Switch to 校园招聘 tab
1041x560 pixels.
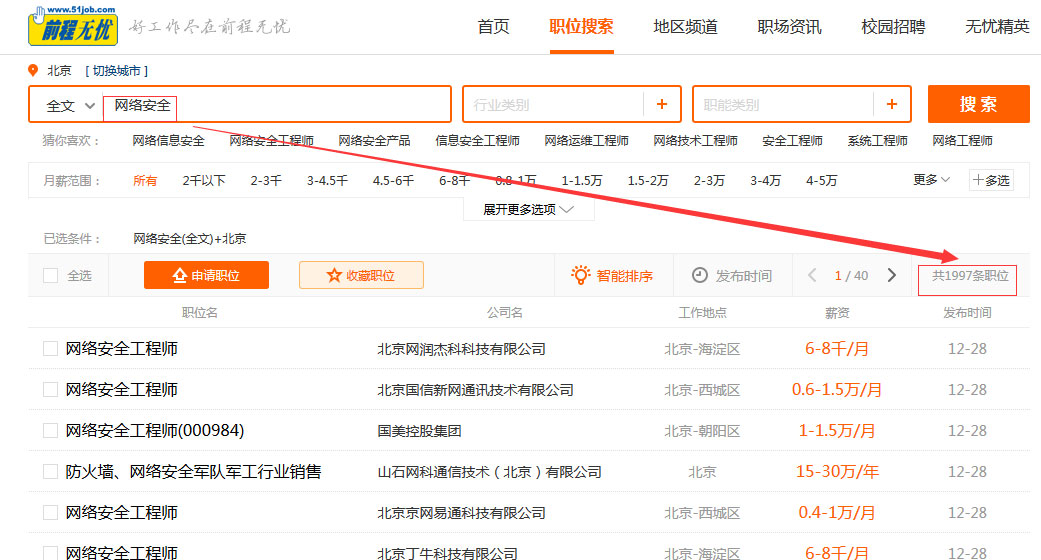[893, 27]
